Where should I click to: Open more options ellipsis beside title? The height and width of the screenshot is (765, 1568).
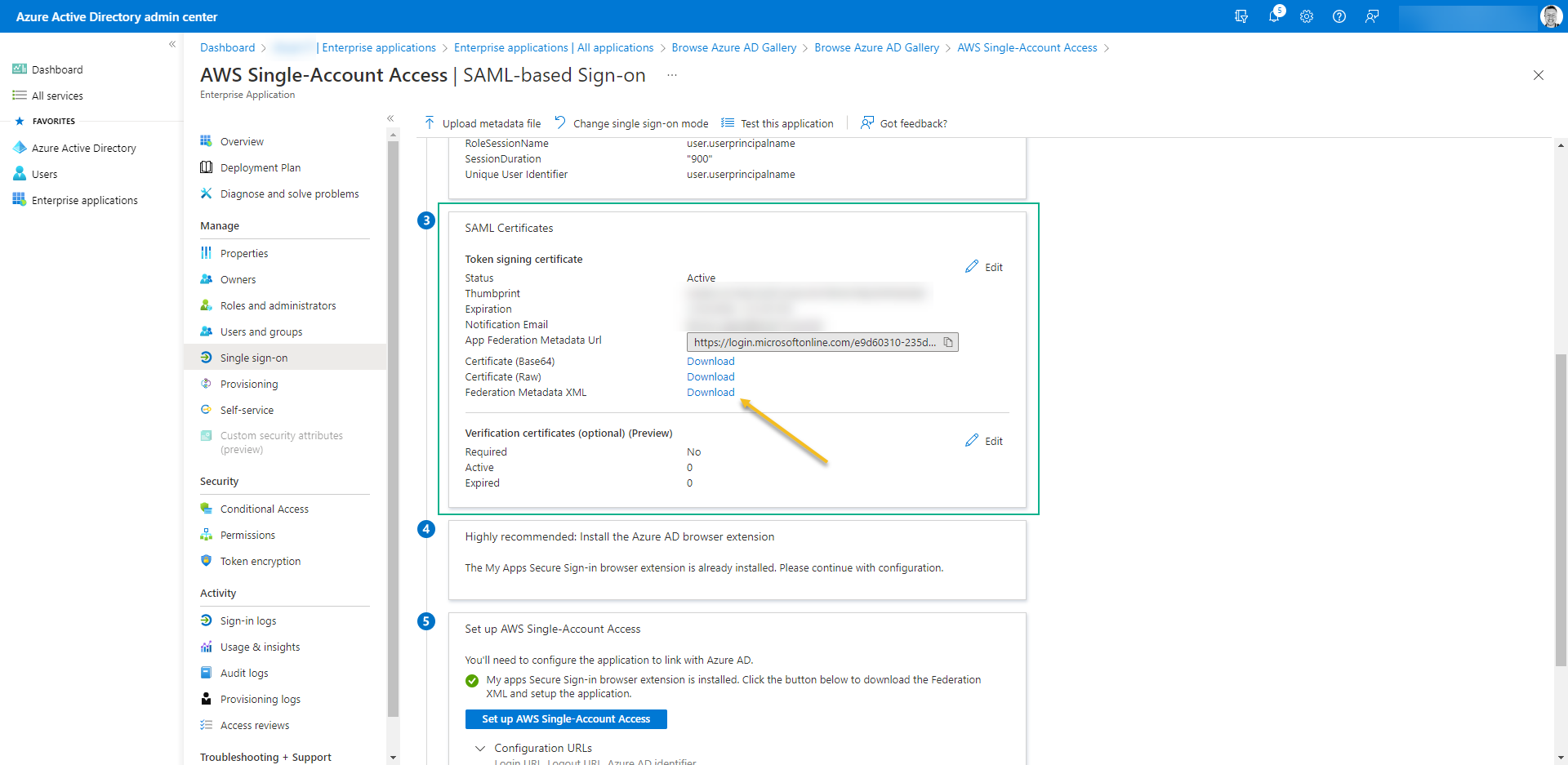coord(672,75)
